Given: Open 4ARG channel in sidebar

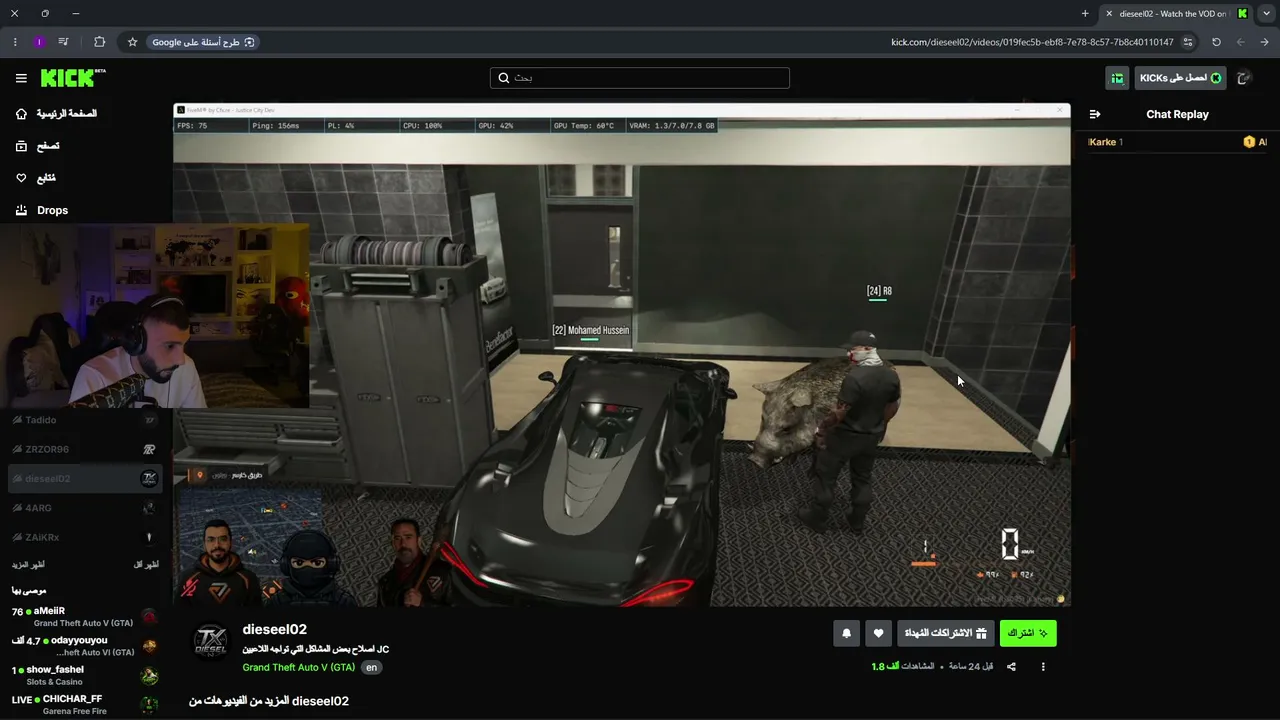Looking at the screenshot, I should pyautogui.click(x=85, y=508).
